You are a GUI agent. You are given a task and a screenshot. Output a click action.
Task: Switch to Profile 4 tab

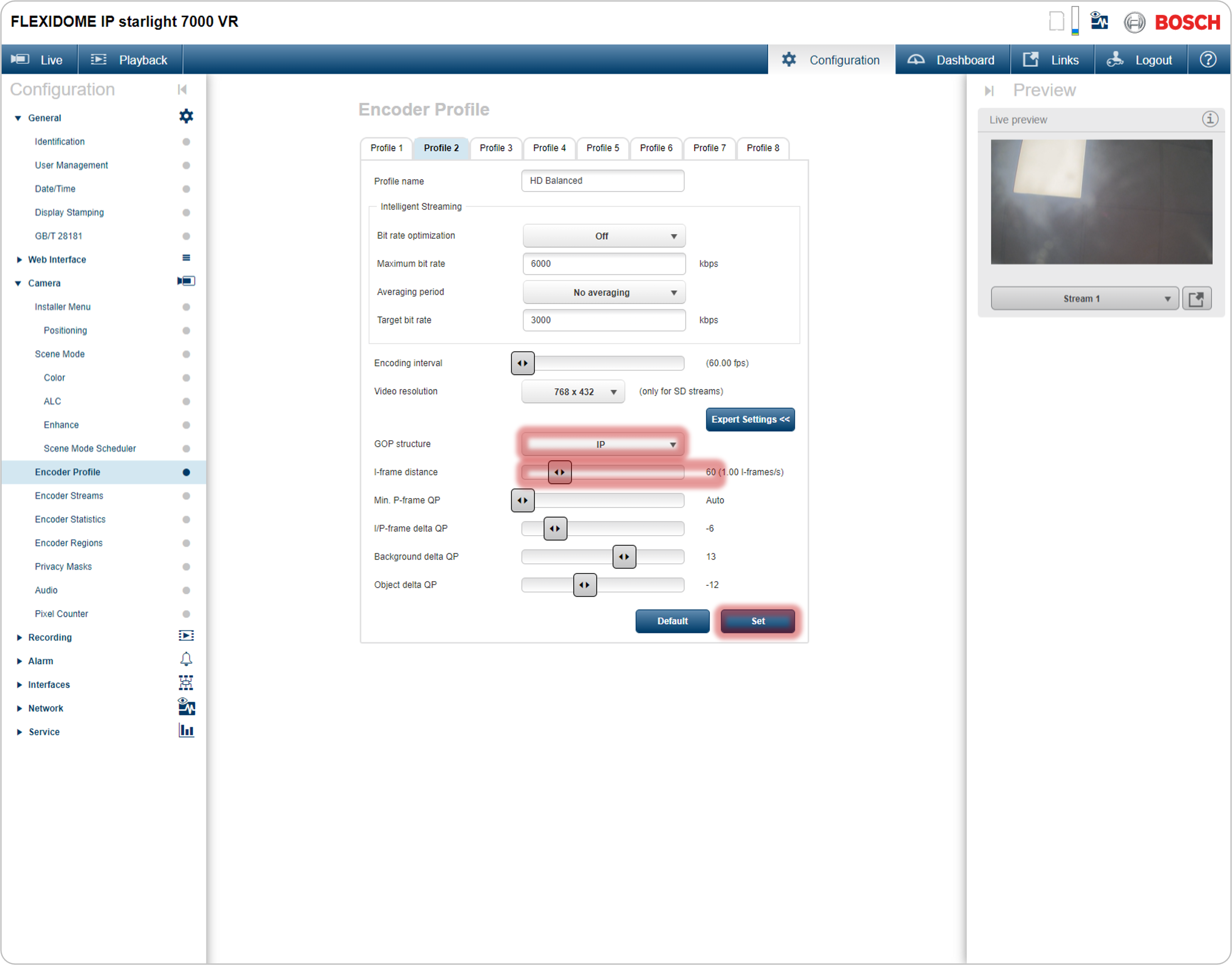(x=549, y=148)
